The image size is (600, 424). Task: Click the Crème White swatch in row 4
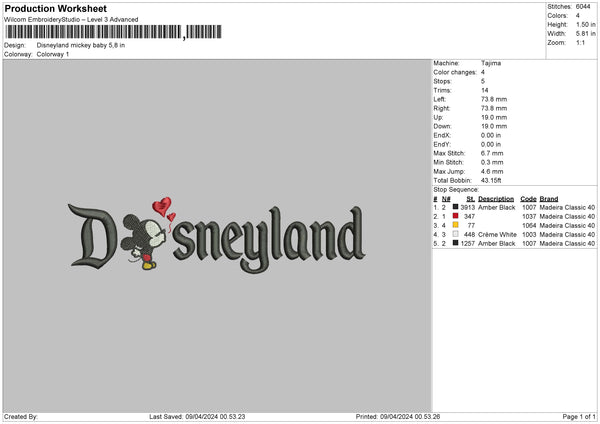[455, 234]
